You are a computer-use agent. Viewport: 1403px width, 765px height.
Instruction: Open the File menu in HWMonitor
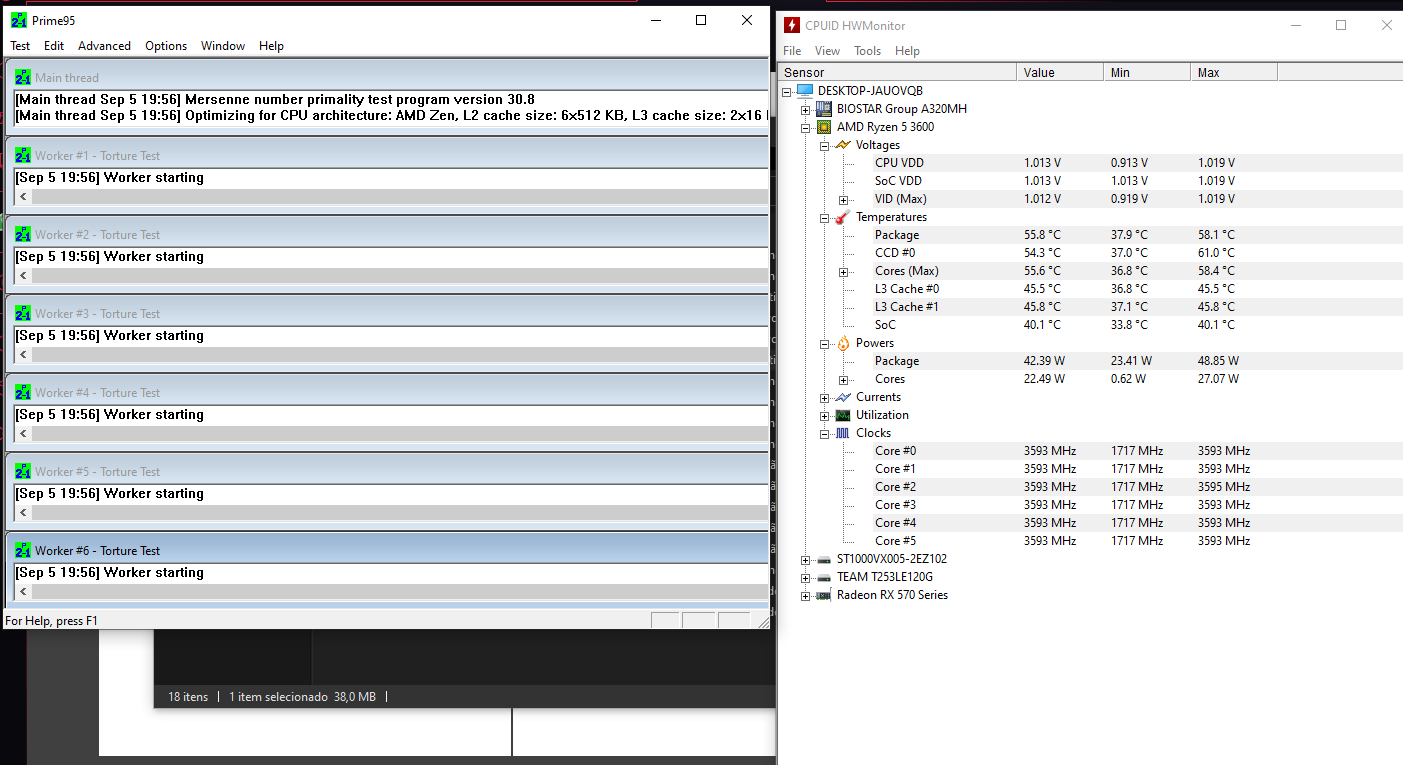[x=792, y=51]
